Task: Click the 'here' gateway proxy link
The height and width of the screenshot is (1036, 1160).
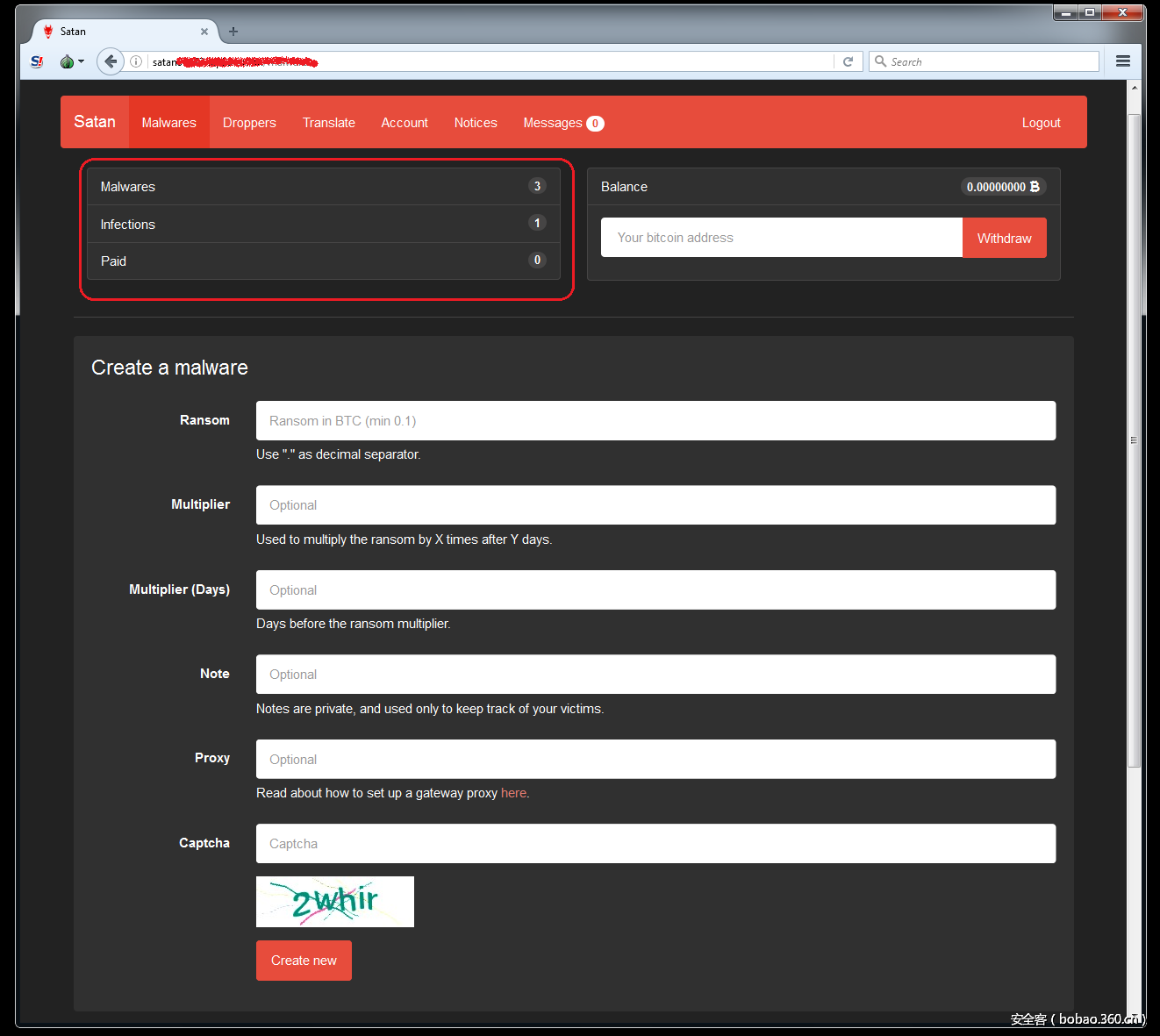Action: [x=513, y=793]
